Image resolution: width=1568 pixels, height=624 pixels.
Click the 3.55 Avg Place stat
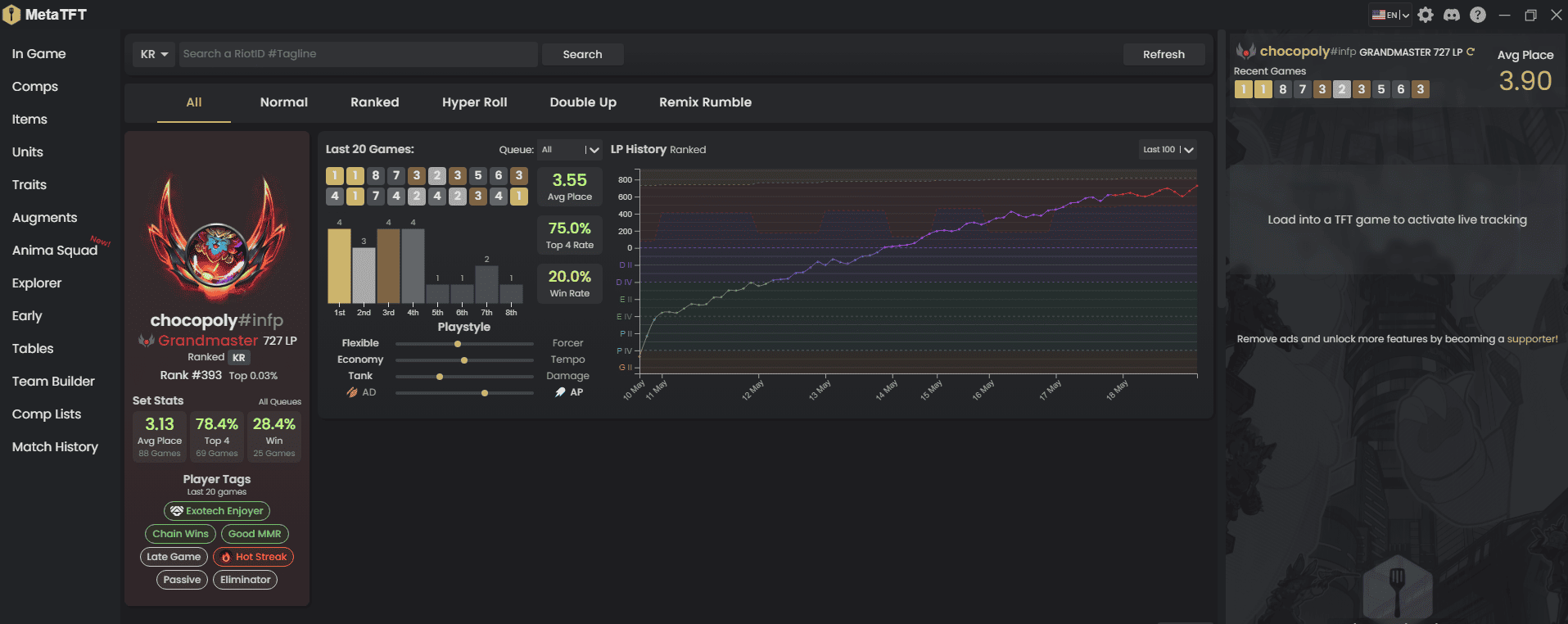(570, 187)
